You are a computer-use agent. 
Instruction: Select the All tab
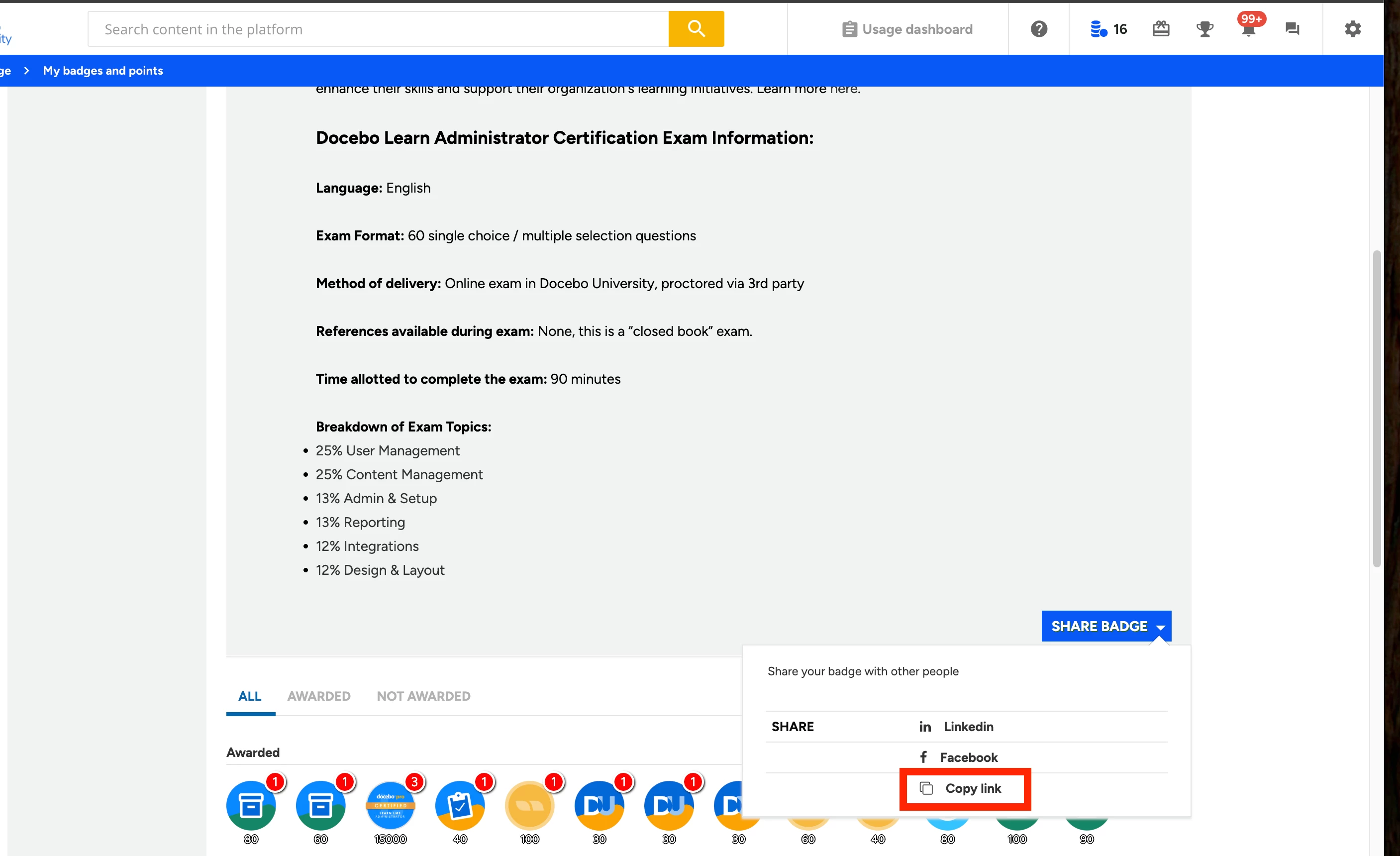(x=250, y=696)
